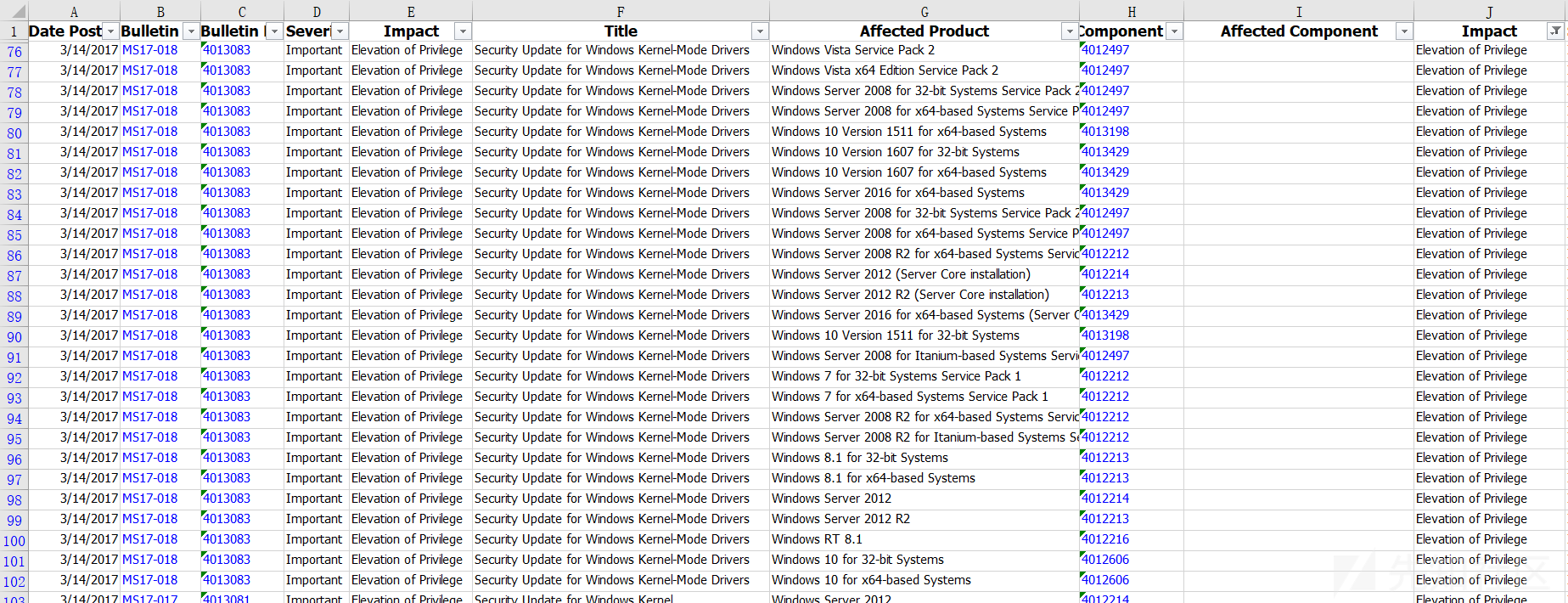Open the Severity filter dropdown
Viewport: 1568px width, 603px height.
tap(340, 31)
